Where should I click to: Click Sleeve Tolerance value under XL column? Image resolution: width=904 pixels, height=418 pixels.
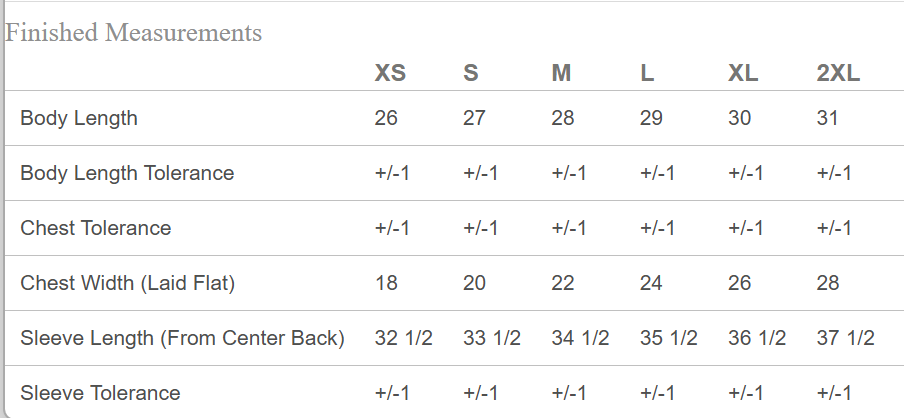pyautogui.click(x=746, y=393)
